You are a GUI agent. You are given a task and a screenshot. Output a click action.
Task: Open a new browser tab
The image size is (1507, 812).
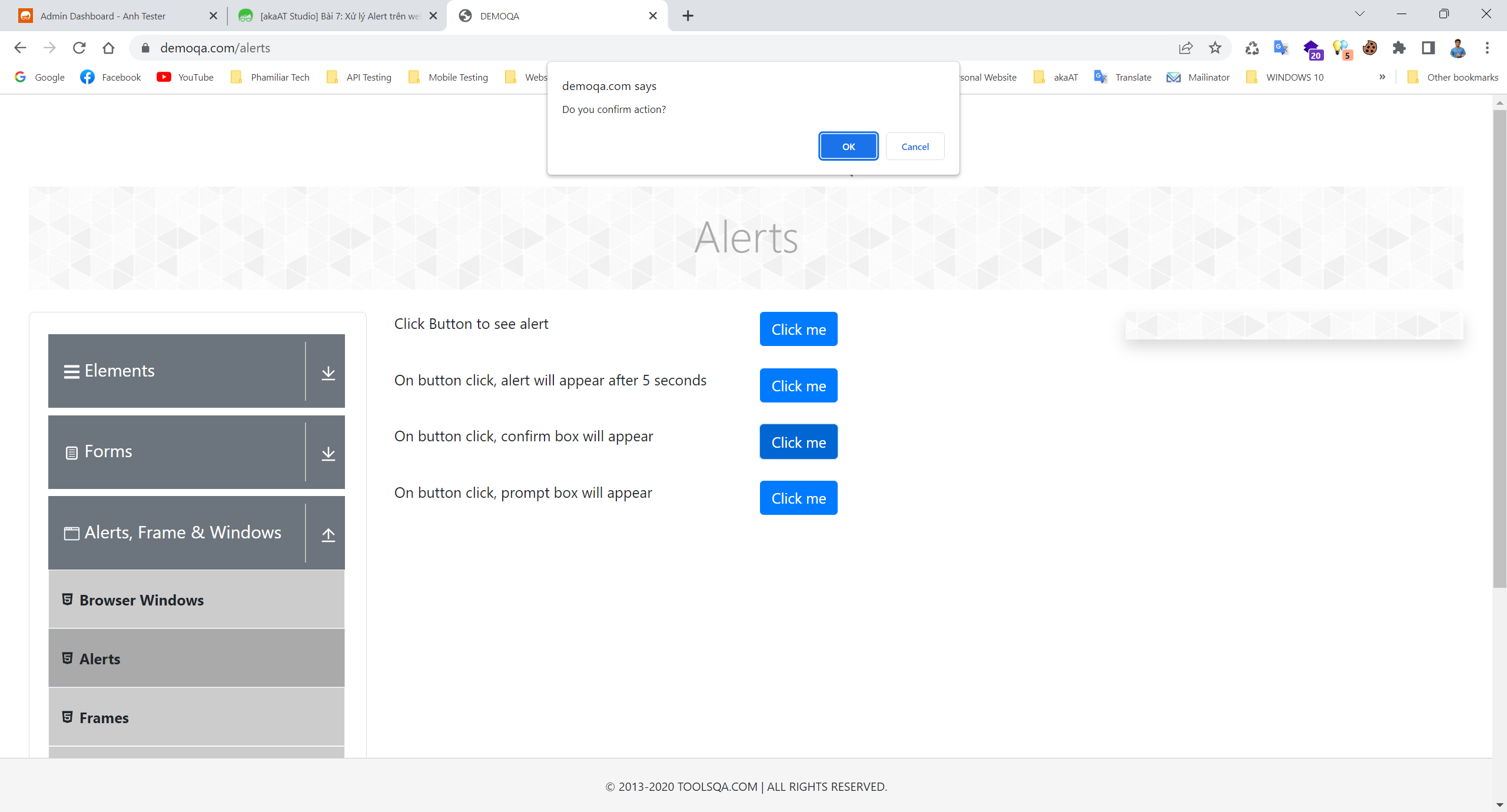(x=688, y=16)
